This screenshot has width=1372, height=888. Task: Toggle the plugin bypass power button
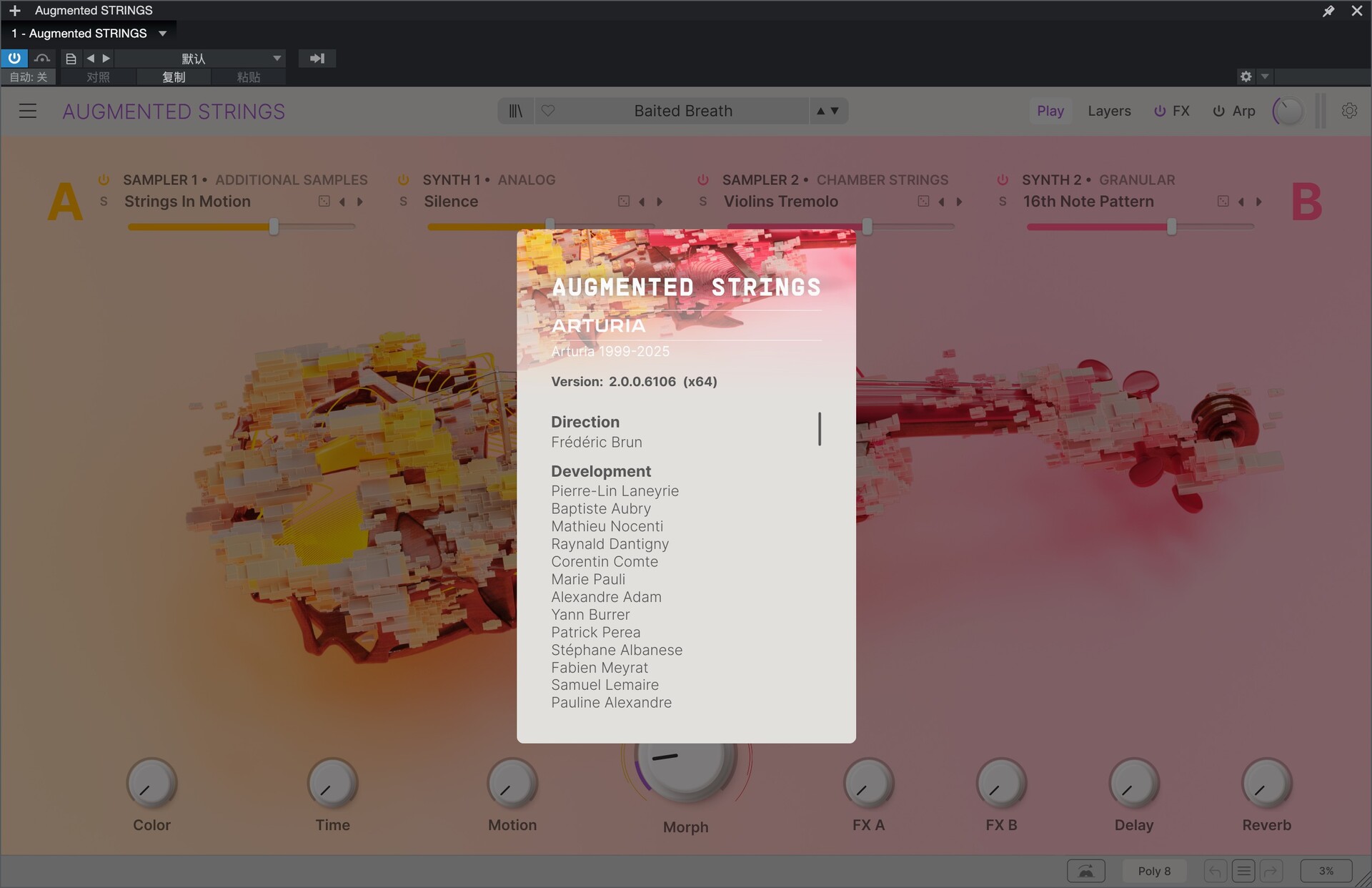(x=14, y=59)
